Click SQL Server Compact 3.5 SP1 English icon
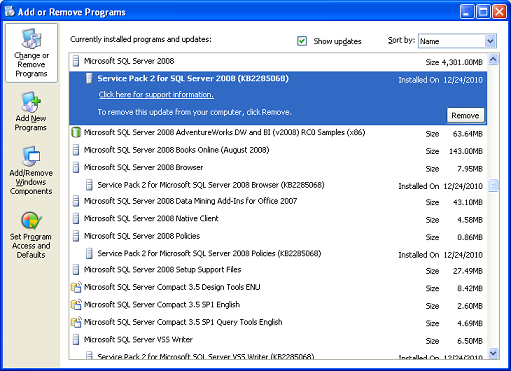This screenshot has width=511, height=371. point(76,304)
